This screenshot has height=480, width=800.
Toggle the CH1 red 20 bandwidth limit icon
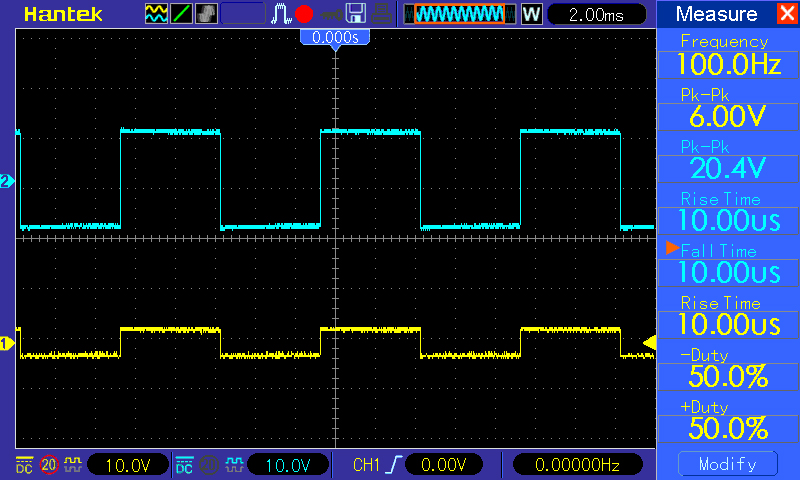pos(49,465)
